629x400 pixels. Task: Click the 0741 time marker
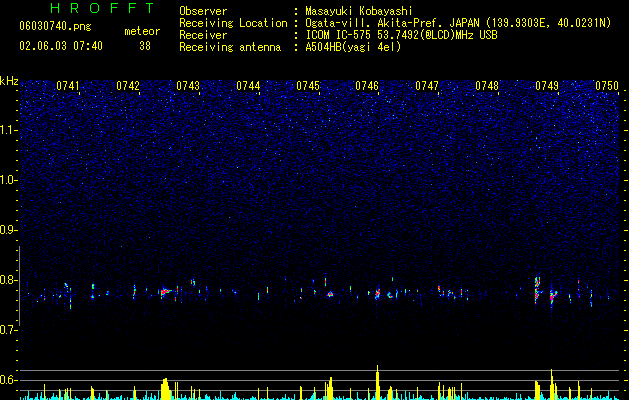[67, 86]
